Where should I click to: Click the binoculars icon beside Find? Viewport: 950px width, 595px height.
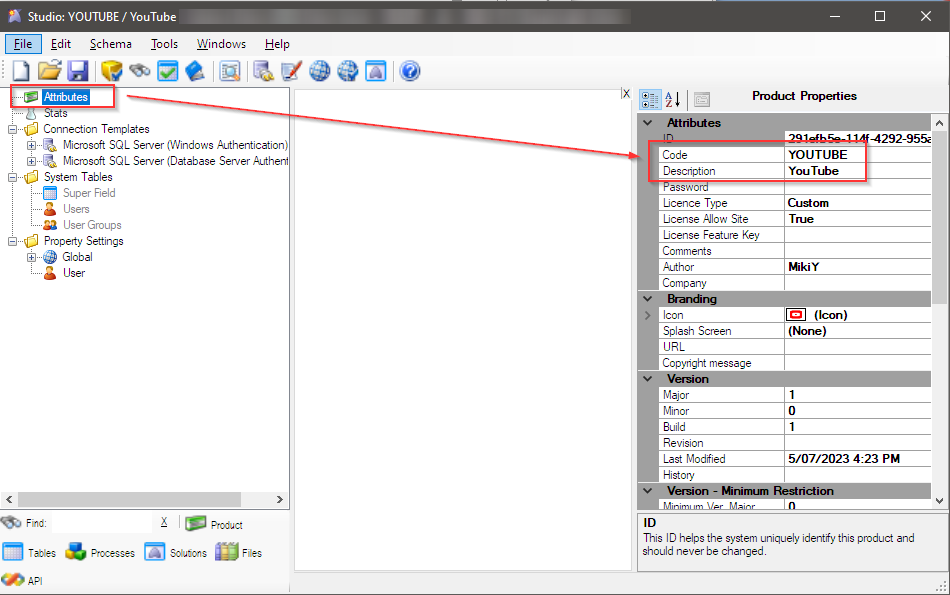click(x=11, y=522)
